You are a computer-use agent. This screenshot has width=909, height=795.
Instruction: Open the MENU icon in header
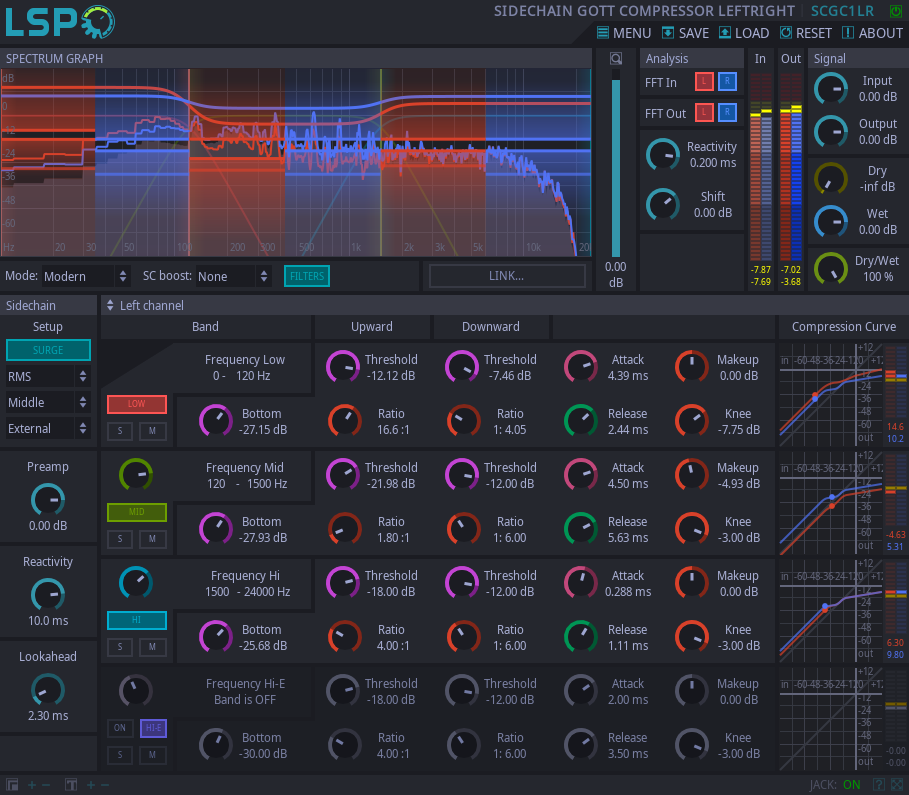point(603,32)
